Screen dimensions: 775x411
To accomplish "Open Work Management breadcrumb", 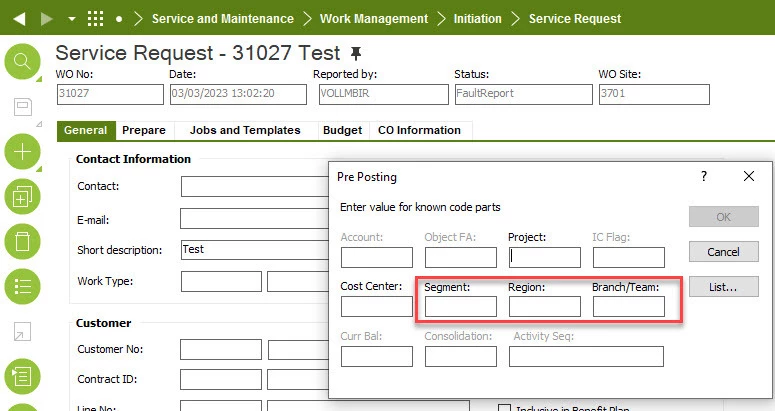I will tap(374, 19).
